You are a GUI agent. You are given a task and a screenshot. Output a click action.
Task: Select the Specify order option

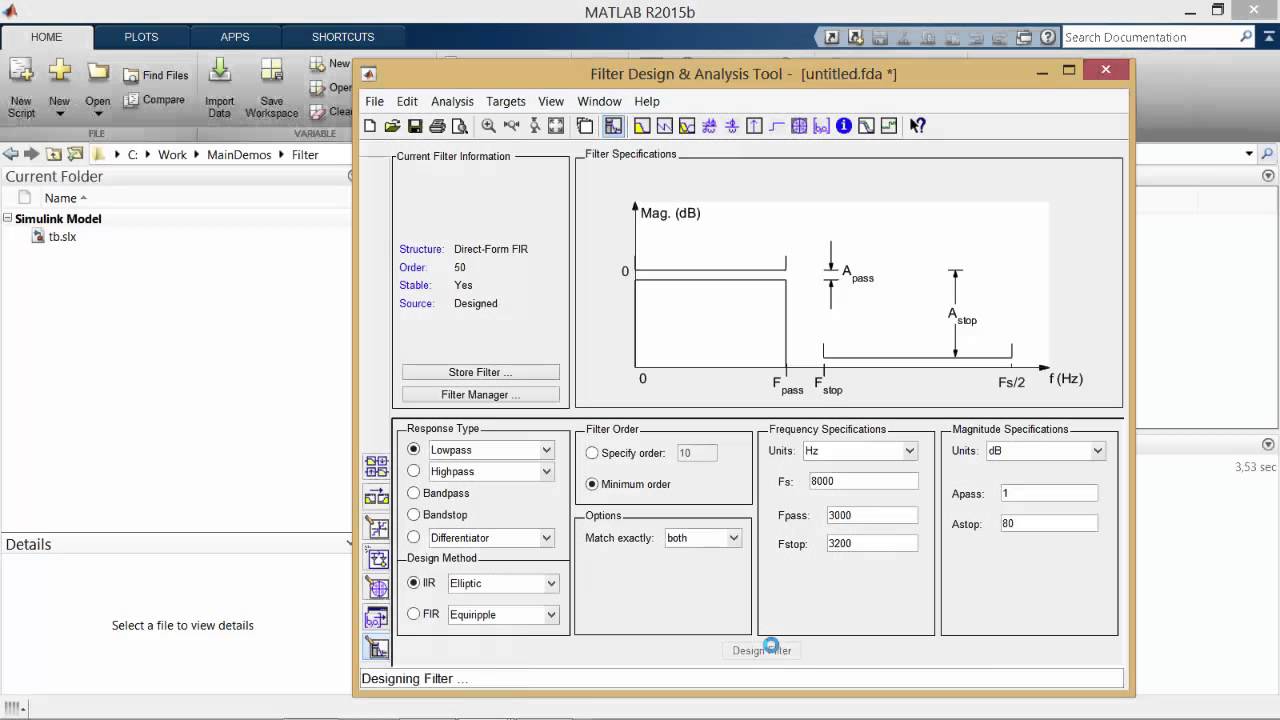point(626,453)
